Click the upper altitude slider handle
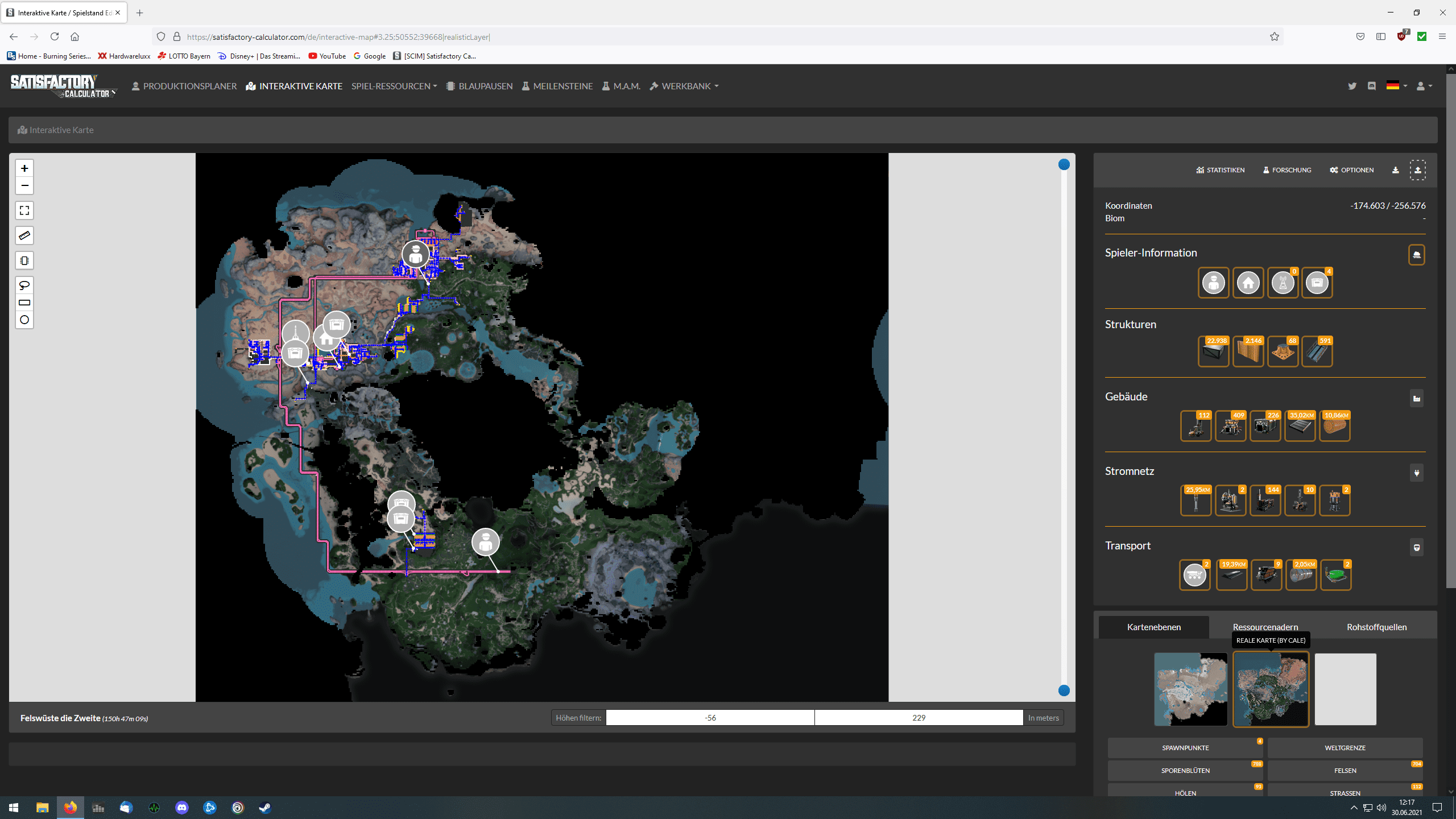Screen dimensions: 1456x819 tap(1064, 165)
